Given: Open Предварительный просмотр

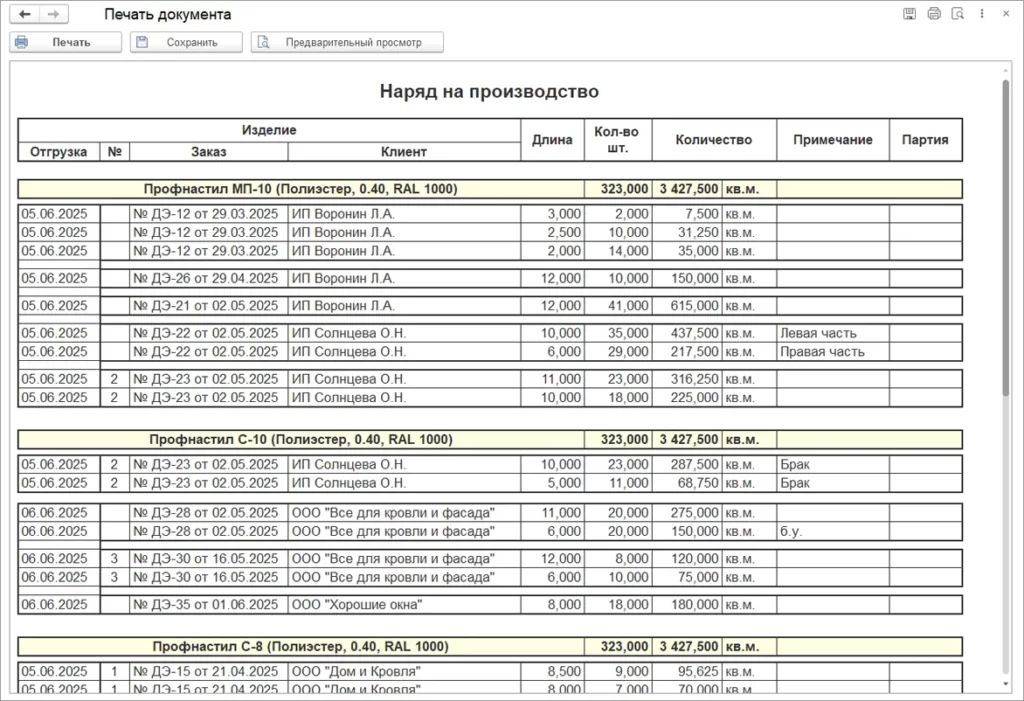Looking at the screenshot, I should click(347, 42).
